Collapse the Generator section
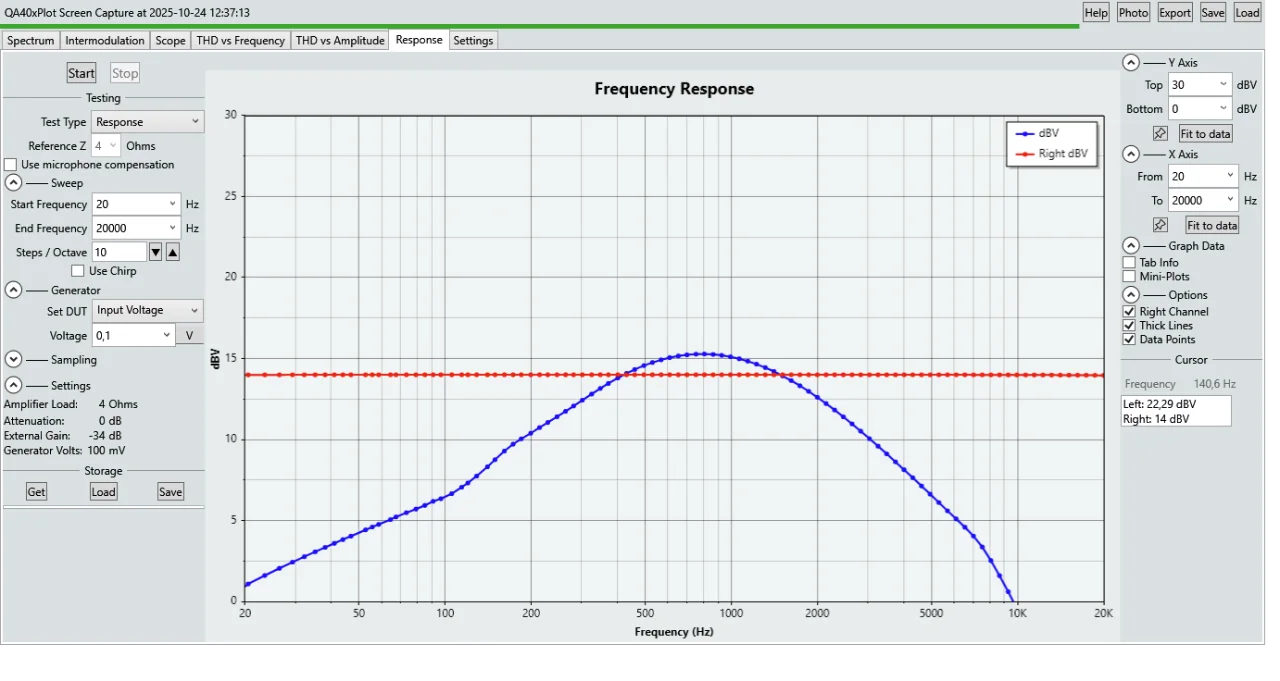The width and height of the screenshot is (1280, 681). coord(13,290)
